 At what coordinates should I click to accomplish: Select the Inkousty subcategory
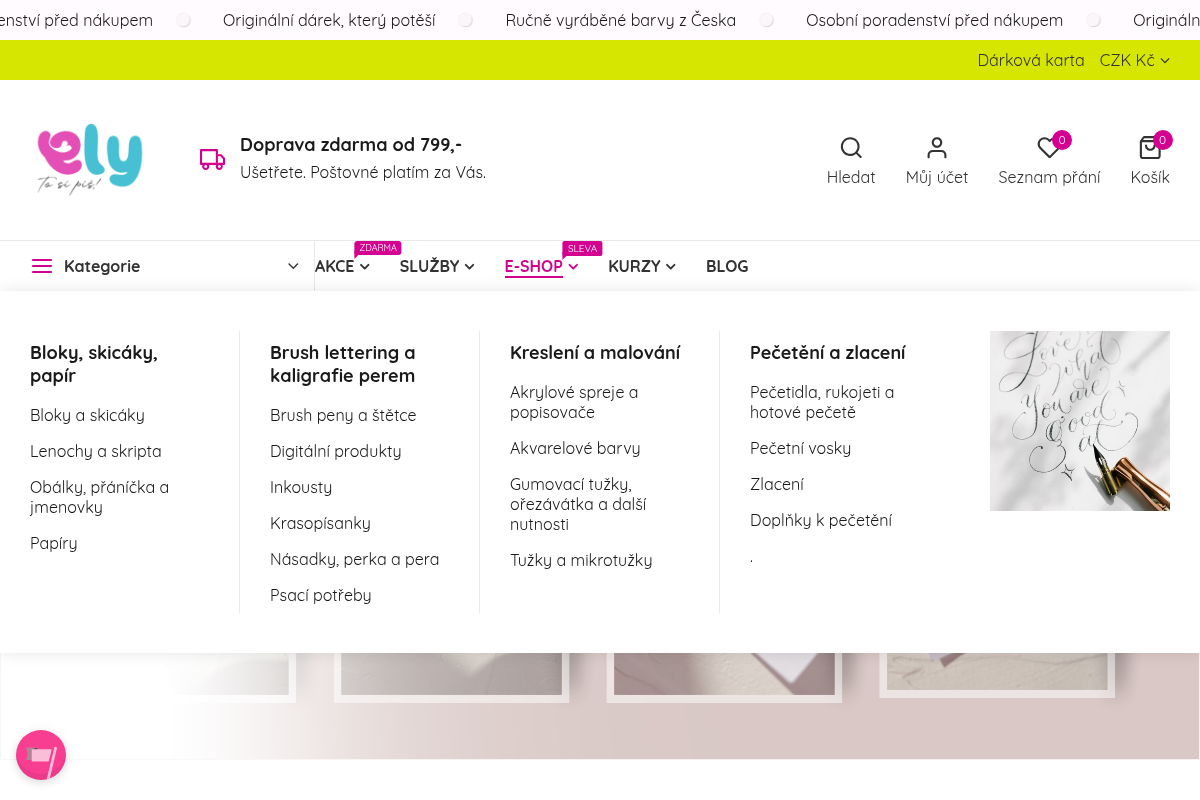tap(301, 487)
